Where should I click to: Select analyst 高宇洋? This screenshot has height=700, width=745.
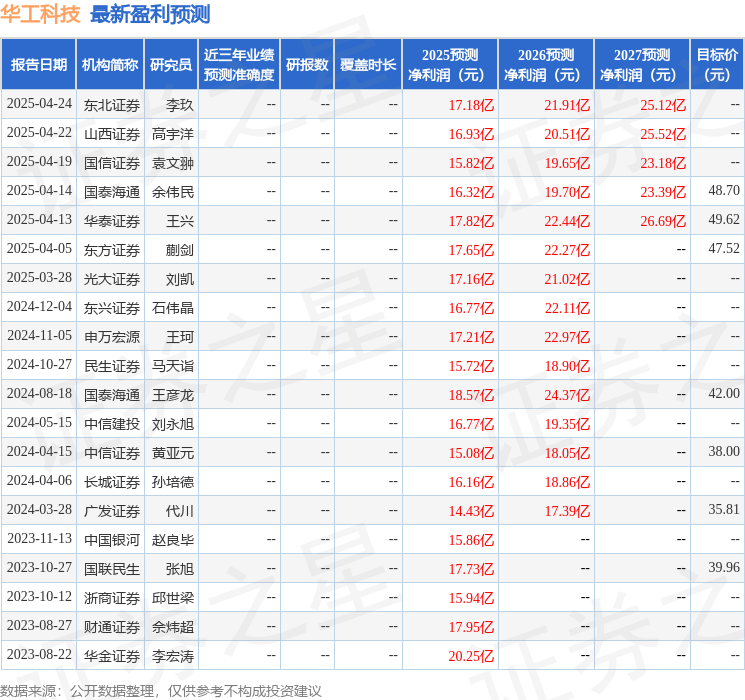173,134
